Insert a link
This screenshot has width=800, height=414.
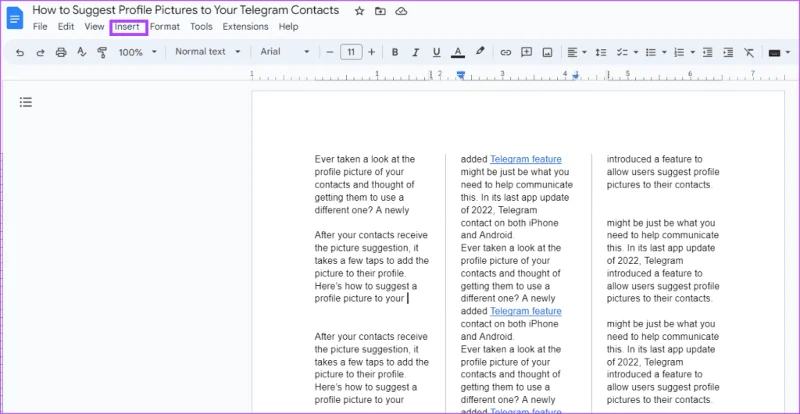point(506,52)
